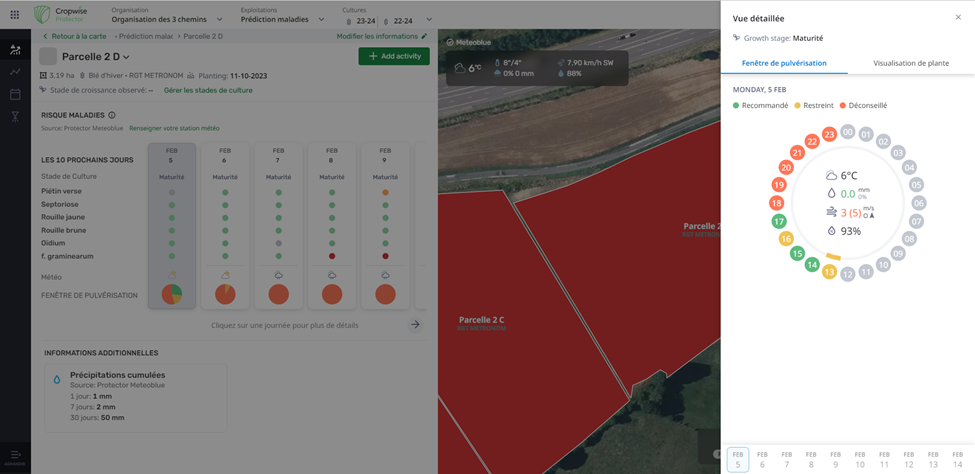Click the next days arrow icon
This screenshot has height=474, width=975.
415,325
